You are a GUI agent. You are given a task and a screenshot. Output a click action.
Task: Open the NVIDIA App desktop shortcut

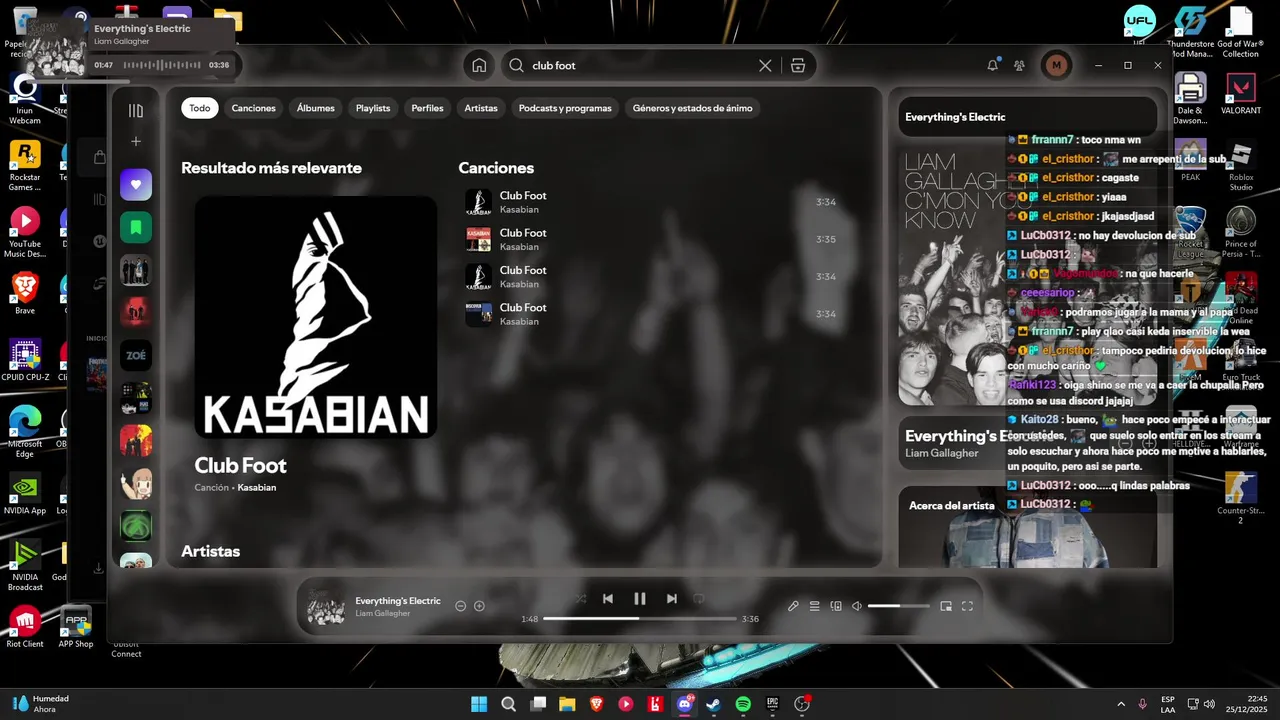(25, 493)
